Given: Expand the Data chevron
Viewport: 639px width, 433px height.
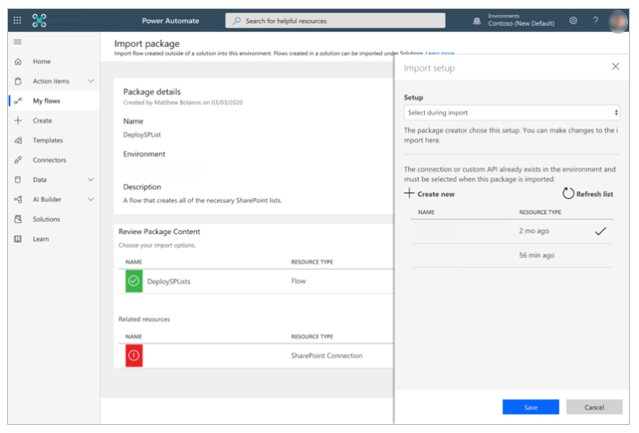Looking at the screenshot, I should (x=91, y=180).
